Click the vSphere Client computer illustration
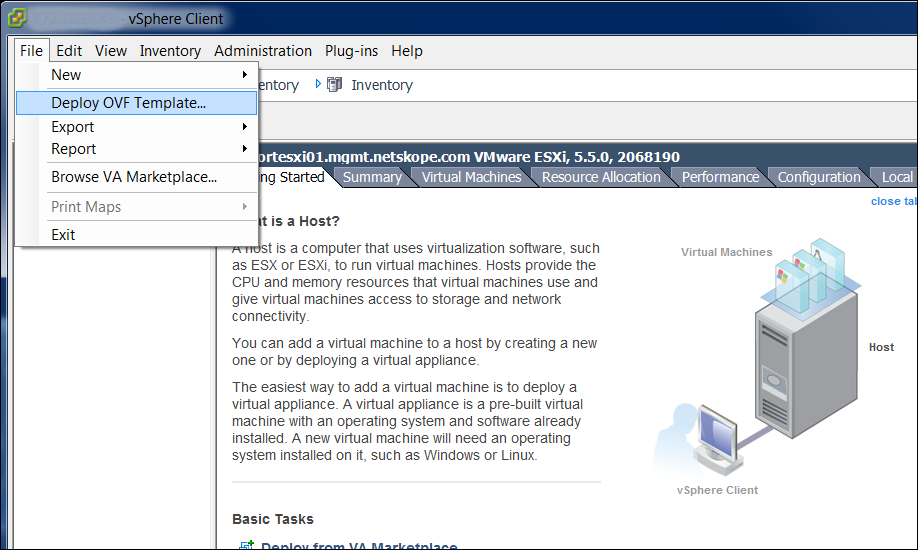The width and height of the screenshot is (918, 550). (717, 439)
